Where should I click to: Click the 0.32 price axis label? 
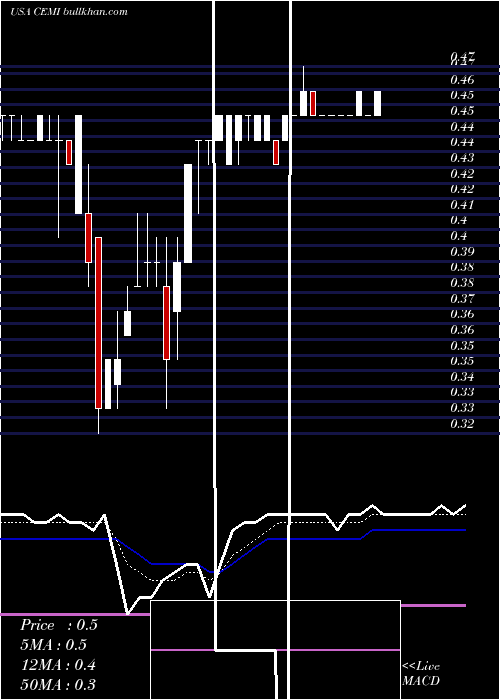462,423
